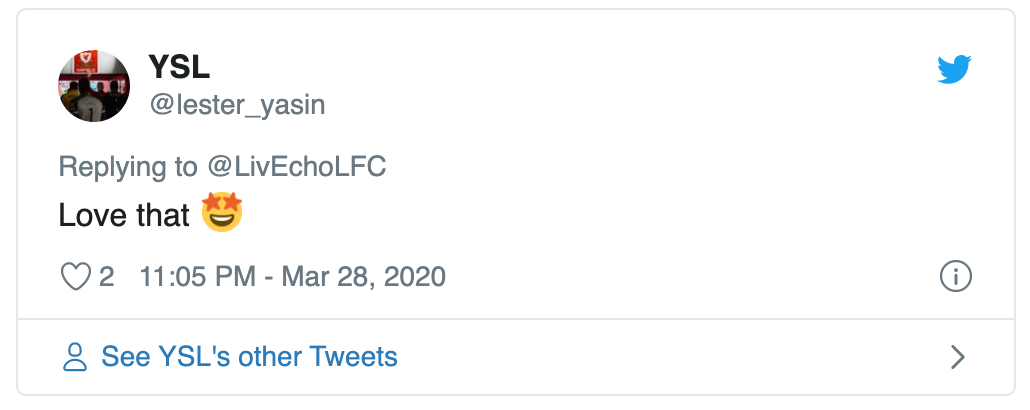Click the Twitter bird logo
Image resolution: width=1030 pixels, height=410 pixels.
tap(955, 69)
